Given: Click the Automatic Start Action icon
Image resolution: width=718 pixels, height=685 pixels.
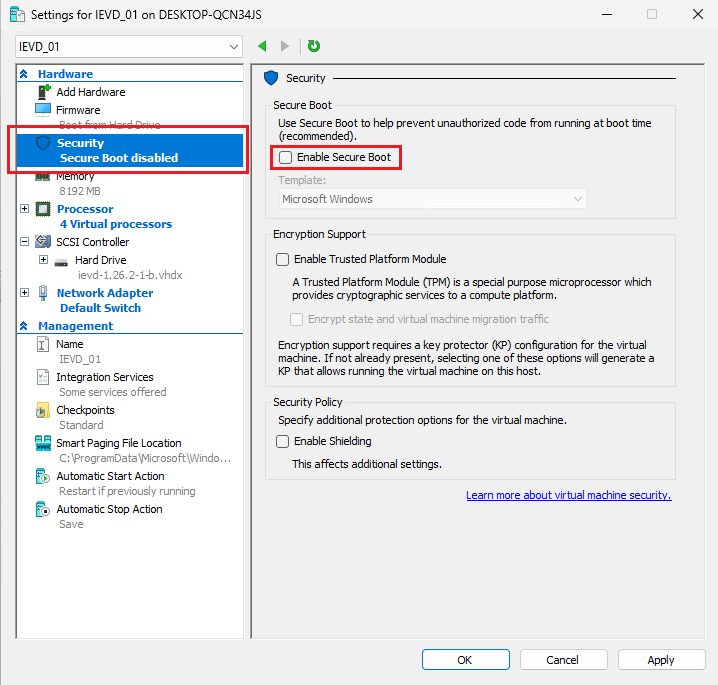Looking at the screenshot, I should point(43,476).
